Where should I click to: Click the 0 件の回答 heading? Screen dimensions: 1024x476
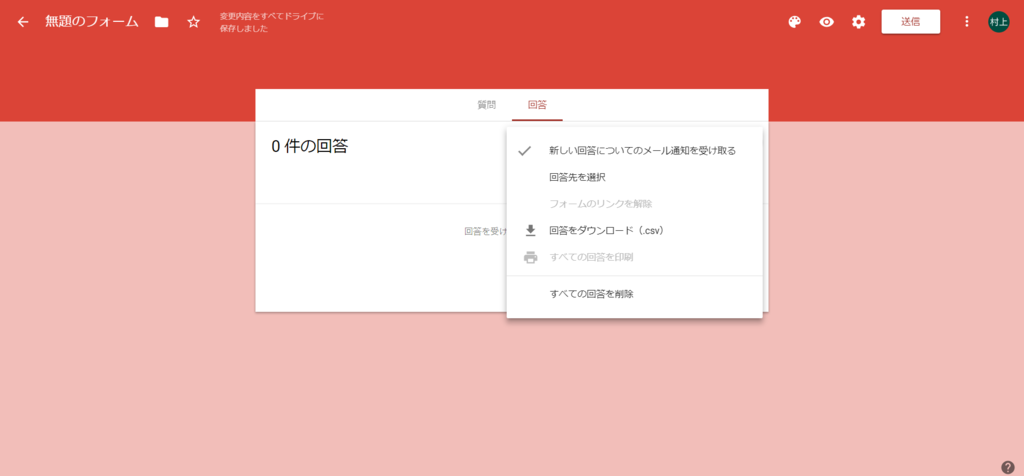point(310,146)
